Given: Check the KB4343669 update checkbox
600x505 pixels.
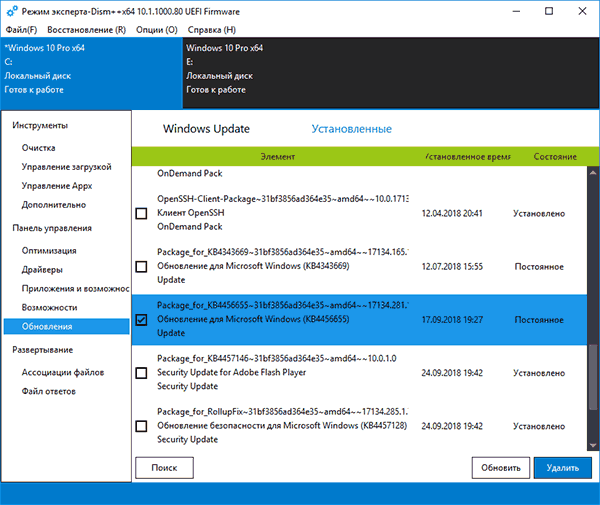Looking at the screenshot, I should point(141,267).
